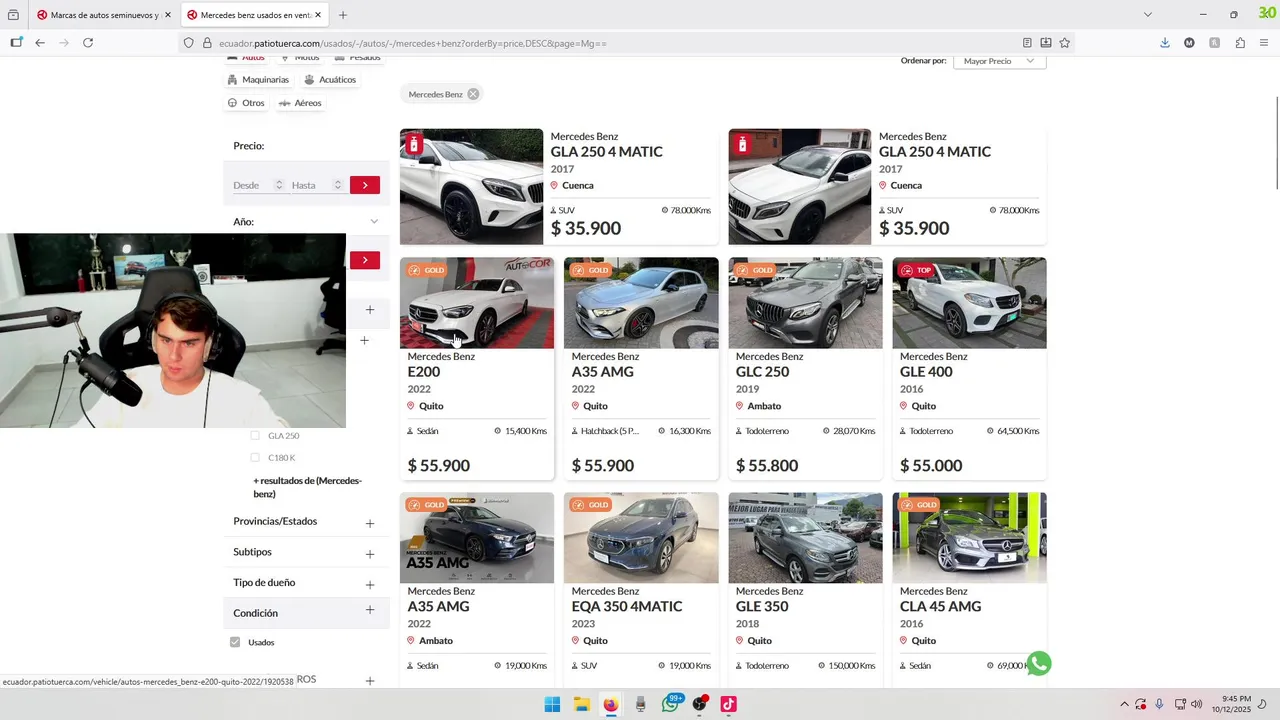Open WhatsApp from the taskbar
Viewport: 1280px width, 720px height.
click(670, 704)
